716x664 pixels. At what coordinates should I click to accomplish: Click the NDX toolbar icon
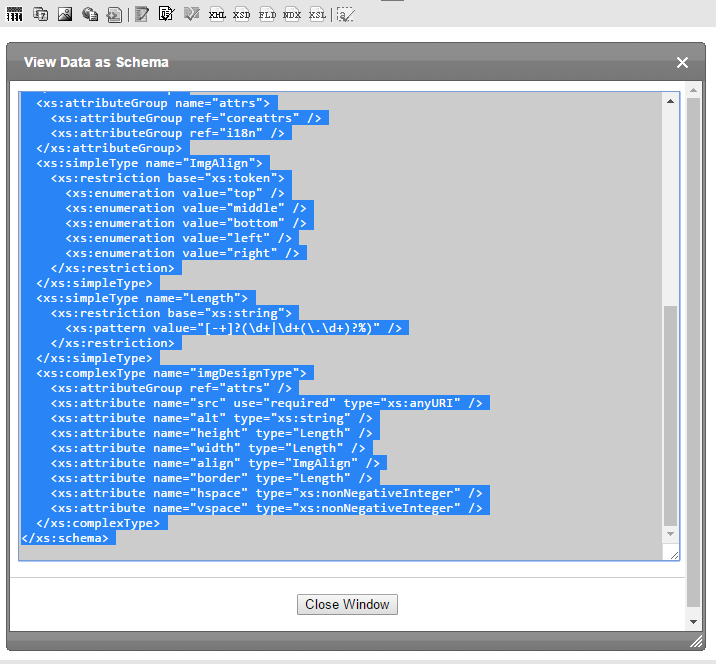pyautogui.click(x=292, y=15)
